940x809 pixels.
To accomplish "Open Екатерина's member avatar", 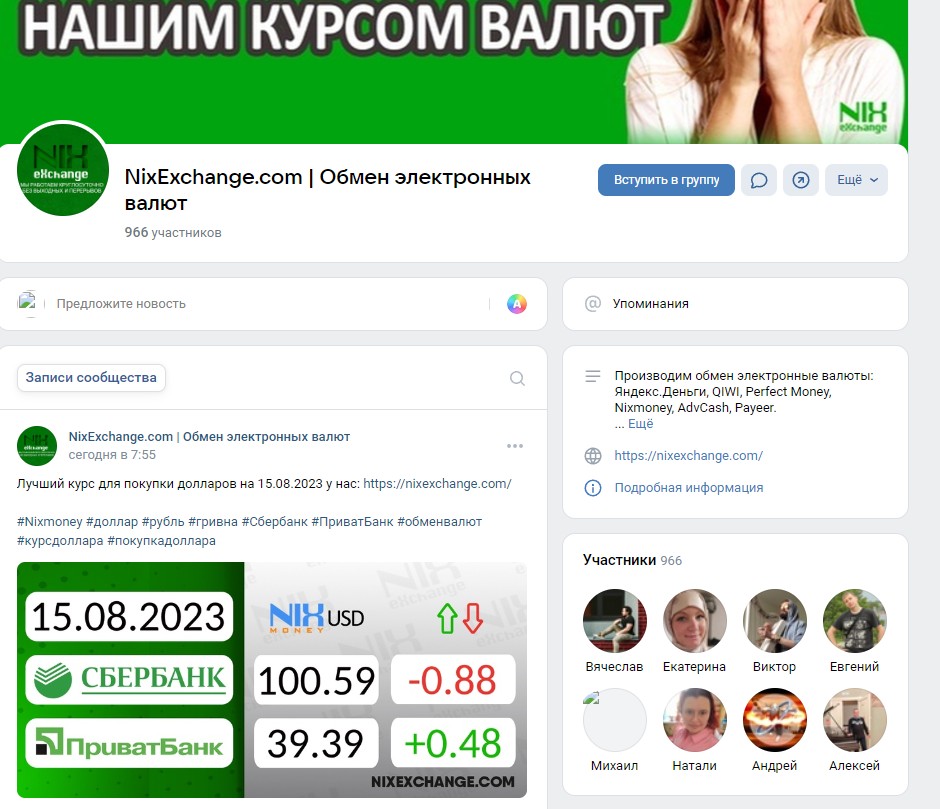I will tap(694, 621).
